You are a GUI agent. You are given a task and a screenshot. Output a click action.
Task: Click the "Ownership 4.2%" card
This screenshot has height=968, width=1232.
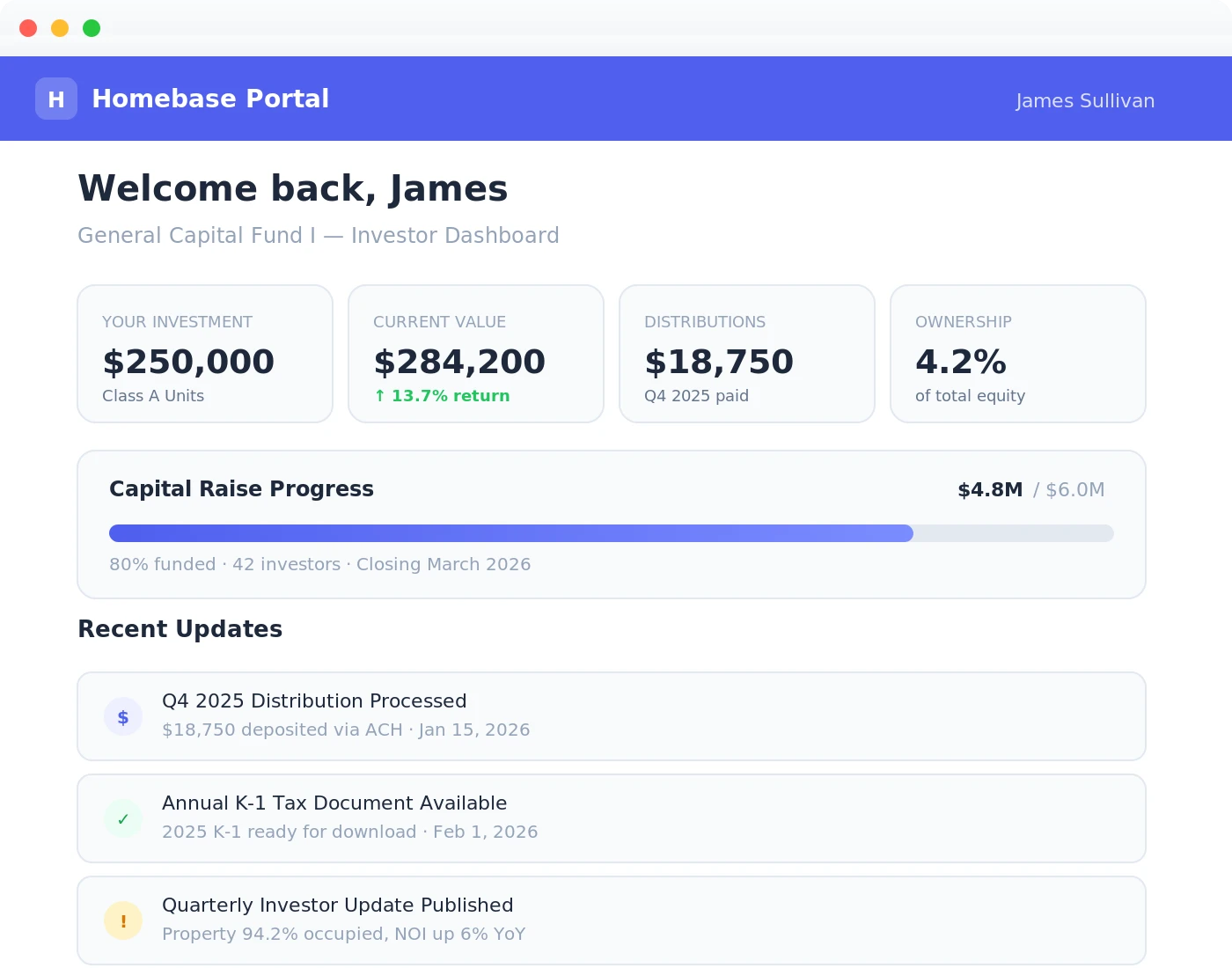point(1017,354)
